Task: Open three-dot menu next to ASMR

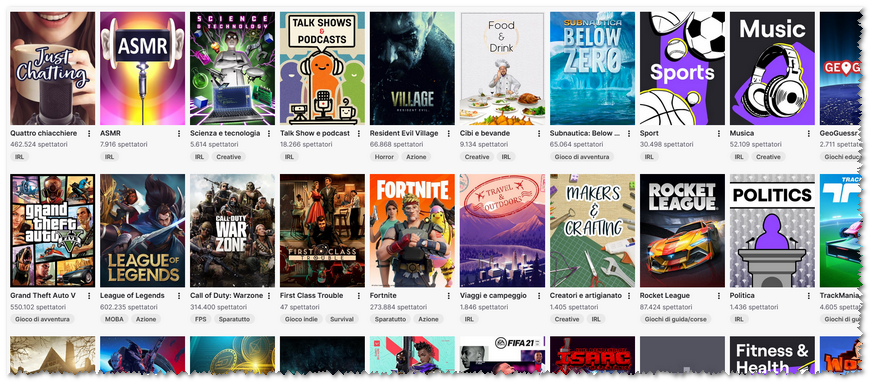Action: tap(179, 133)
